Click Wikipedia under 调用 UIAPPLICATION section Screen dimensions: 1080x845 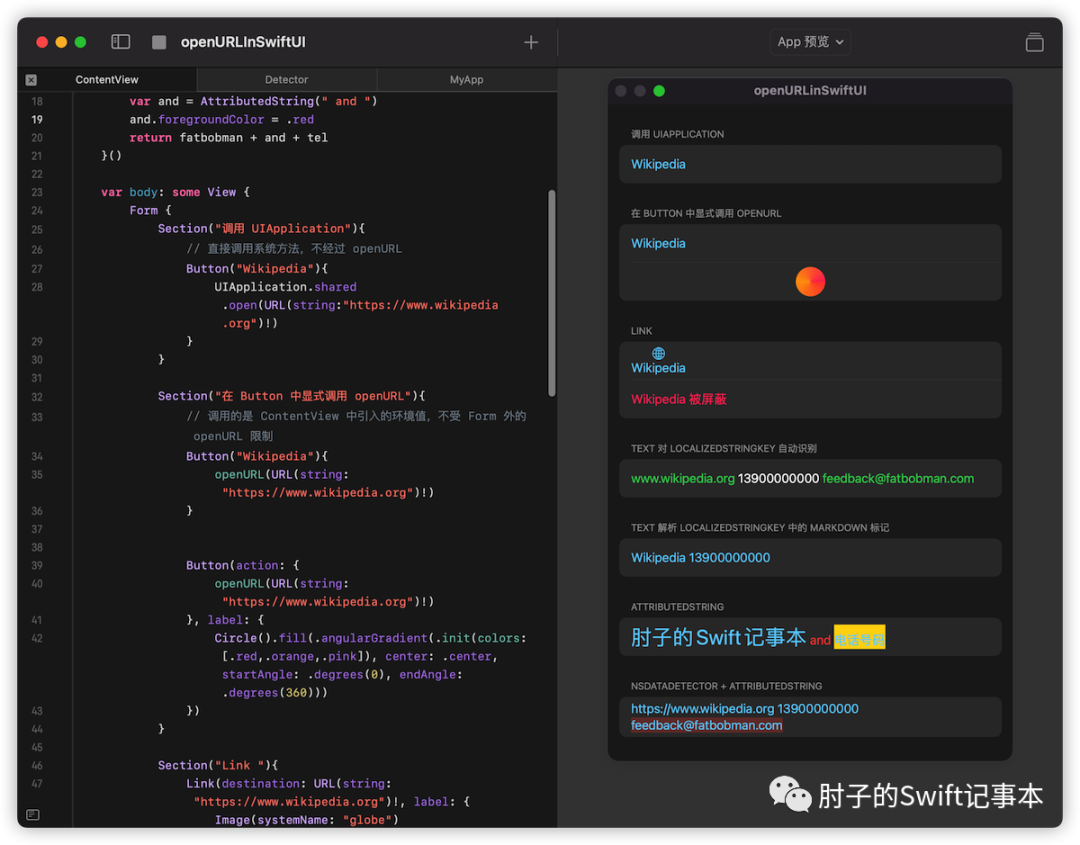point(658,165)
